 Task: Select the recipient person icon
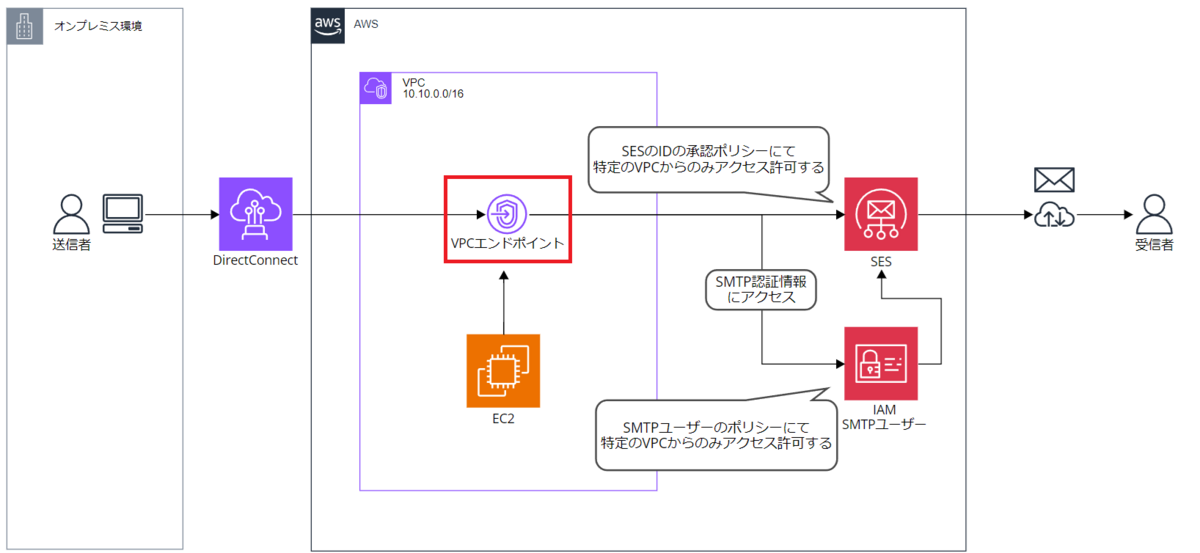coord(1153,214)
